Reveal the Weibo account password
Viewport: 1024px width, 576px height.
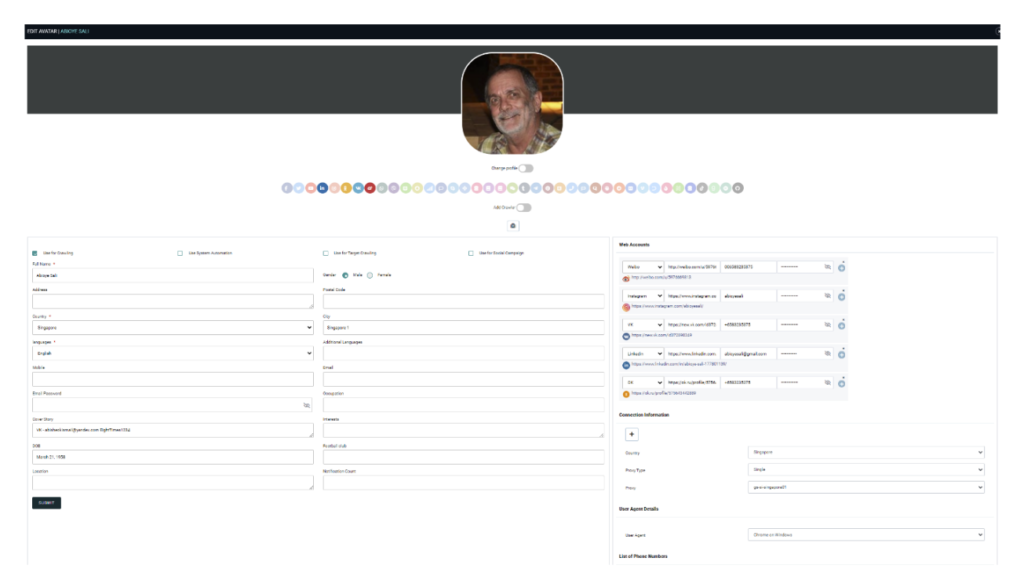[827, 267]
